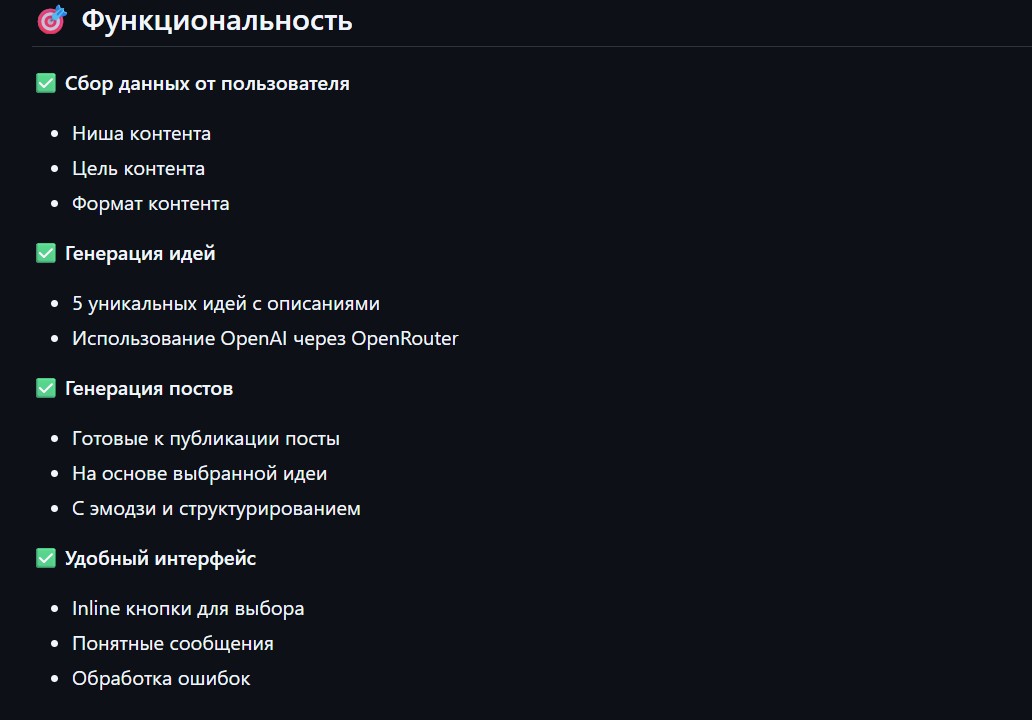Click the green checkmark beside Генерация постов
This screenshot has height=720, width=1032.
click(46, 388)
